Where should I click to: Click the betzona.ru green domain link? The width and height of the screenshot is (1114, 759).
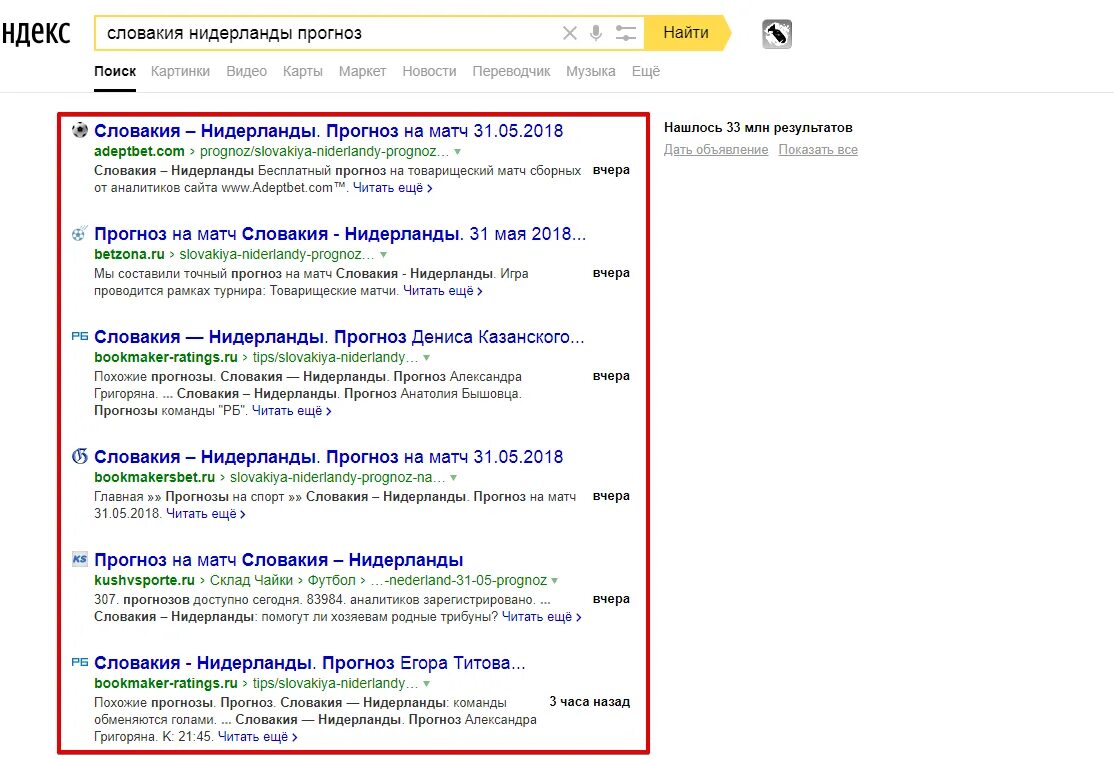click(x=129, y=254)
